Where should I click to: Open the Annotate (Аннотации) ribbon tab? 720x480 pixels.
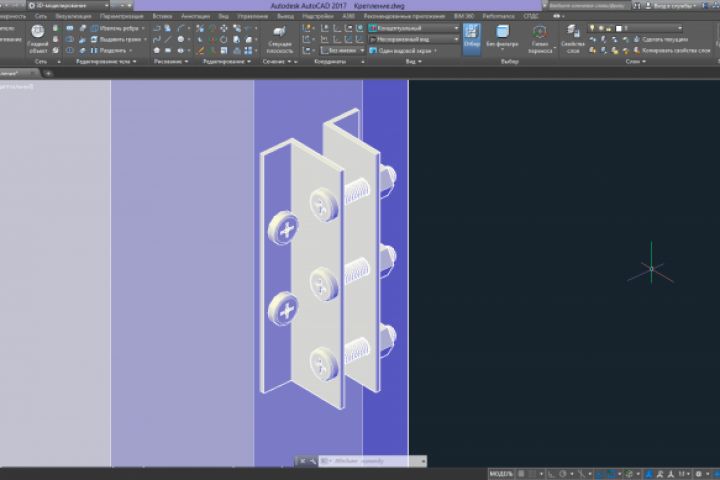pyautogui.click(x=196, y=16)
